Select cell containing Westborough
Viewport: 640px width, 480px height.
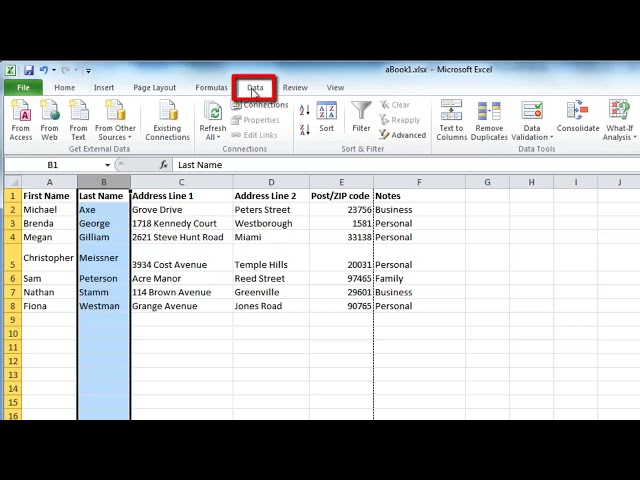(271, 224)
